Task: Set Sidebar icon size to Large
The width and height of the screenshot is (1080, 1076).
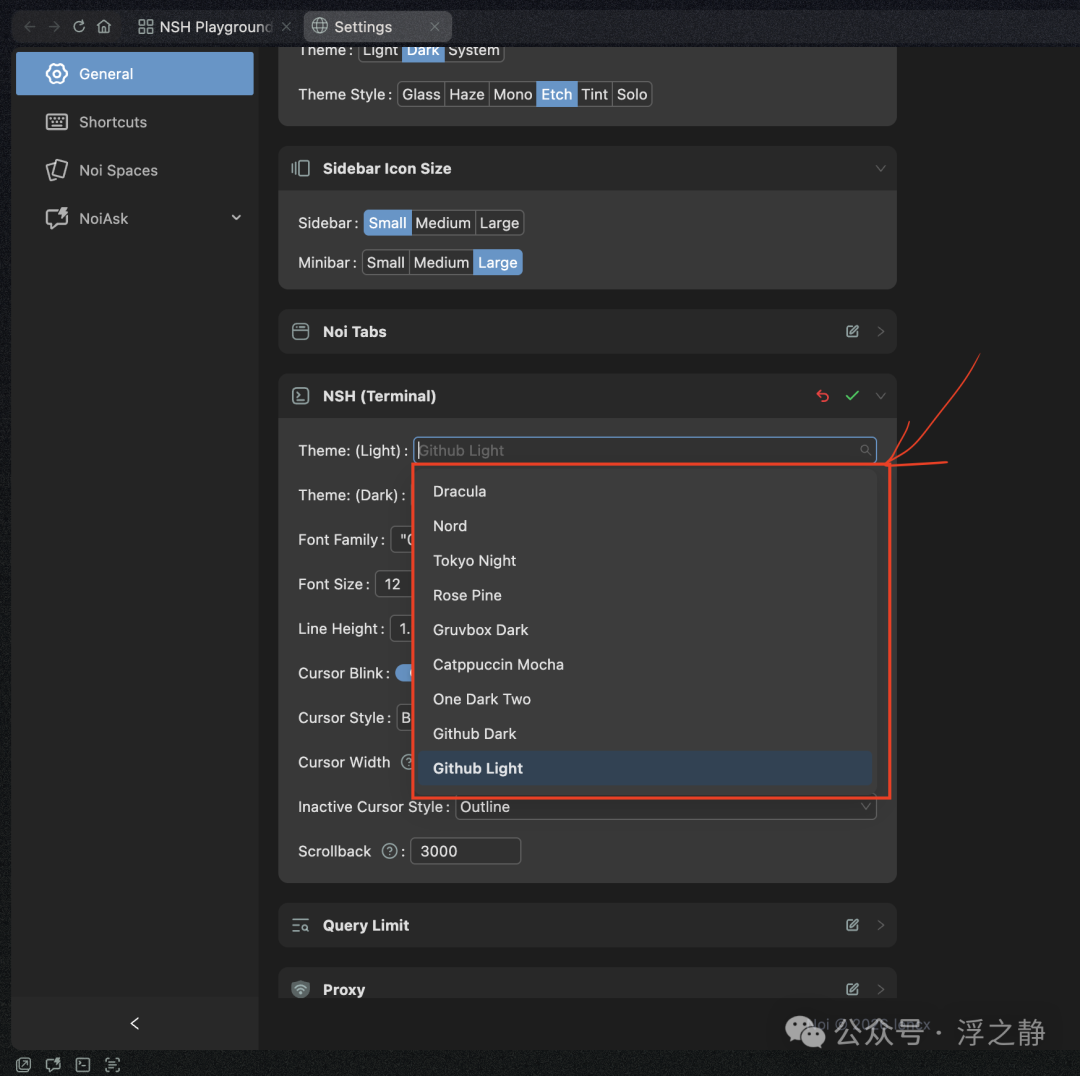Action: (x=499, y=223)
